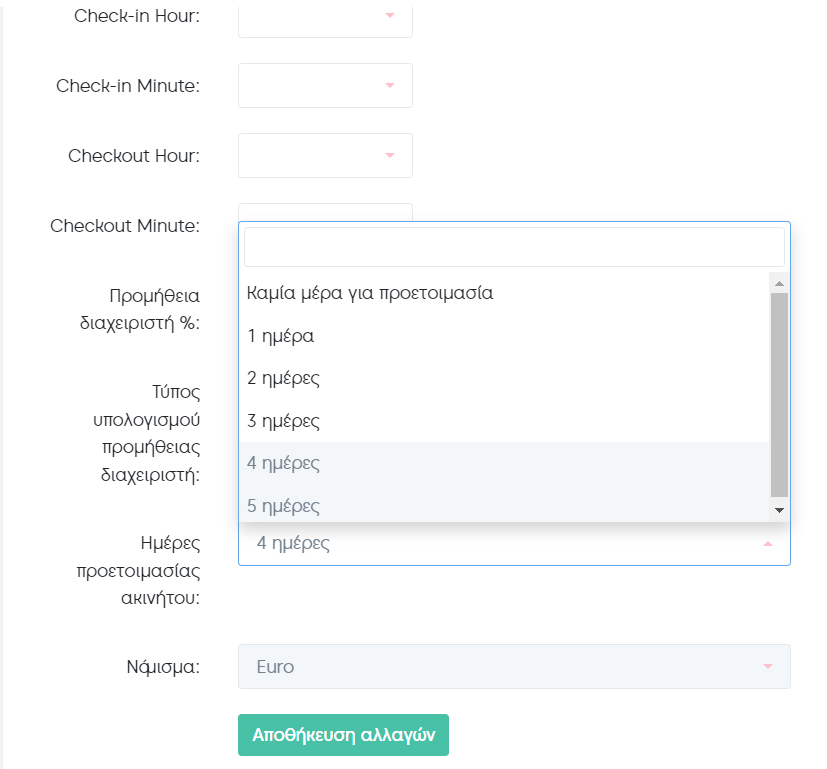This screenshot has height=769, width=827.
Task: Click the dropdown search input box
Action: tap(514, 247)
